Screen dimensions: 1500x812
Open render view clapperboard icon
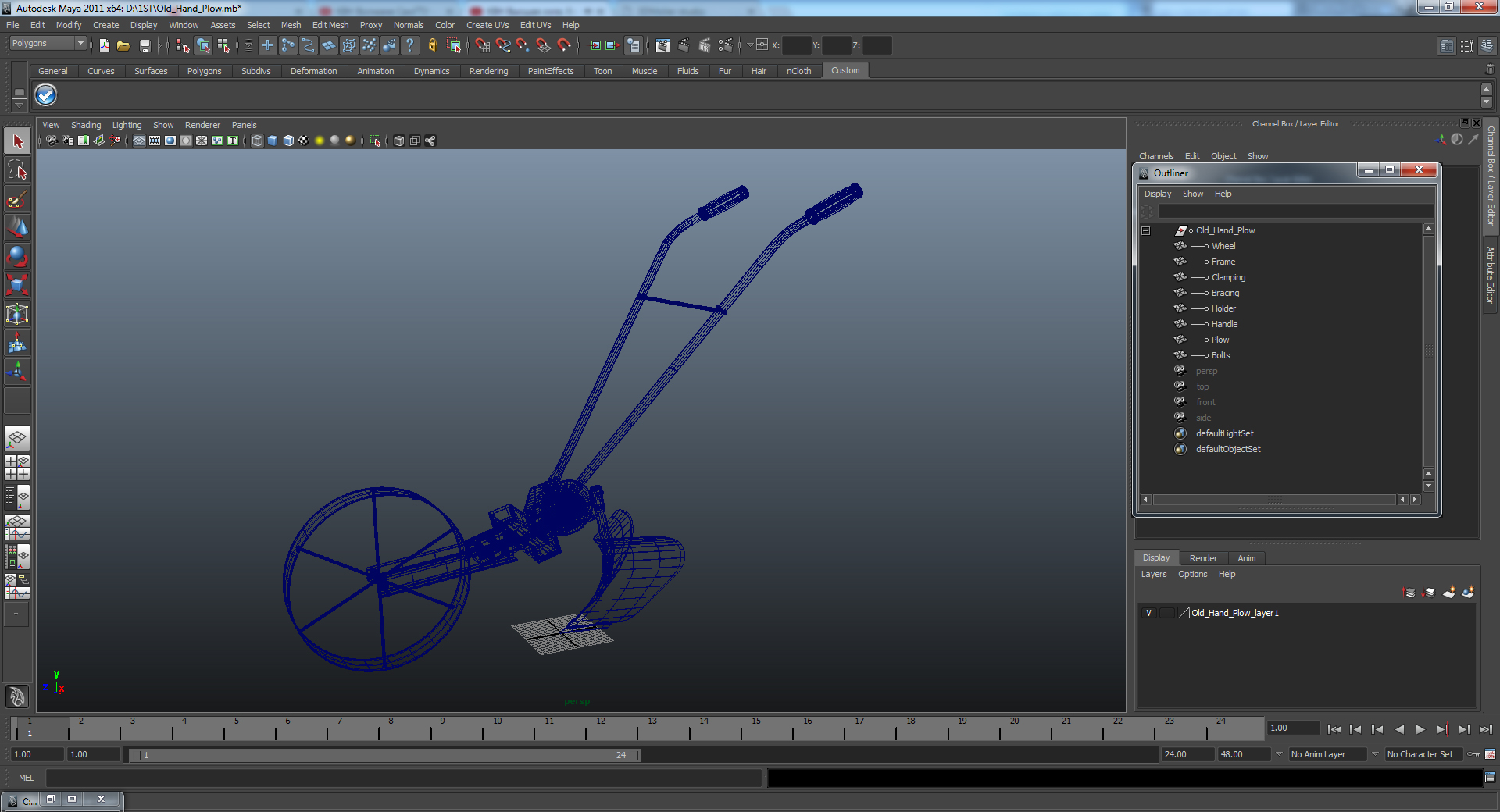coord(662,45)
